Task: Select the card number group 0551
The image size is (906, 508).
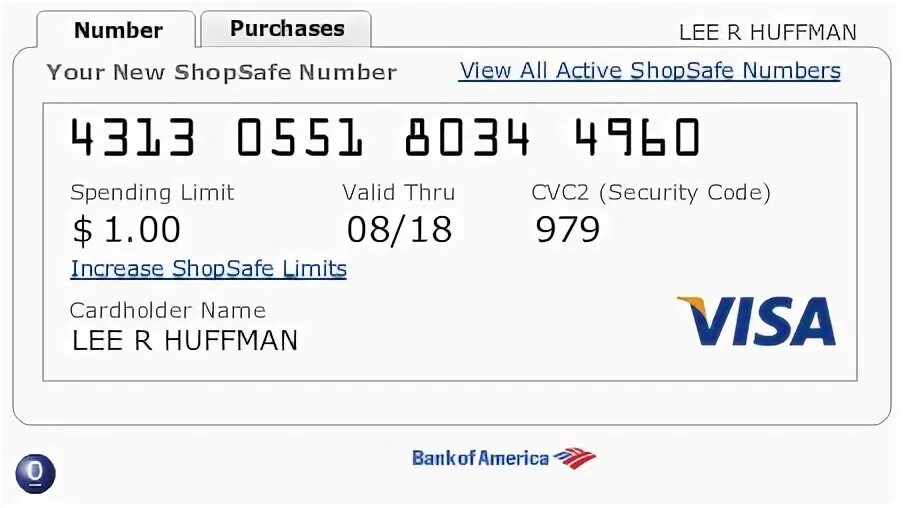Action: point(300,137)
